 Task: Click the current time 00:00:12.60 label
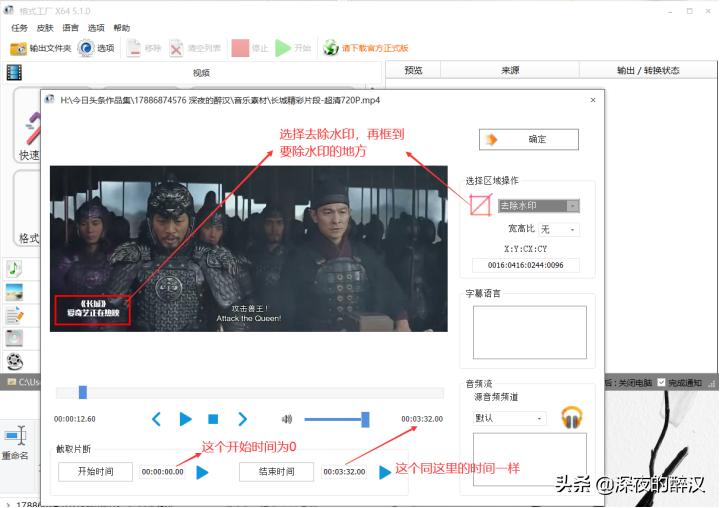point(75,419)
